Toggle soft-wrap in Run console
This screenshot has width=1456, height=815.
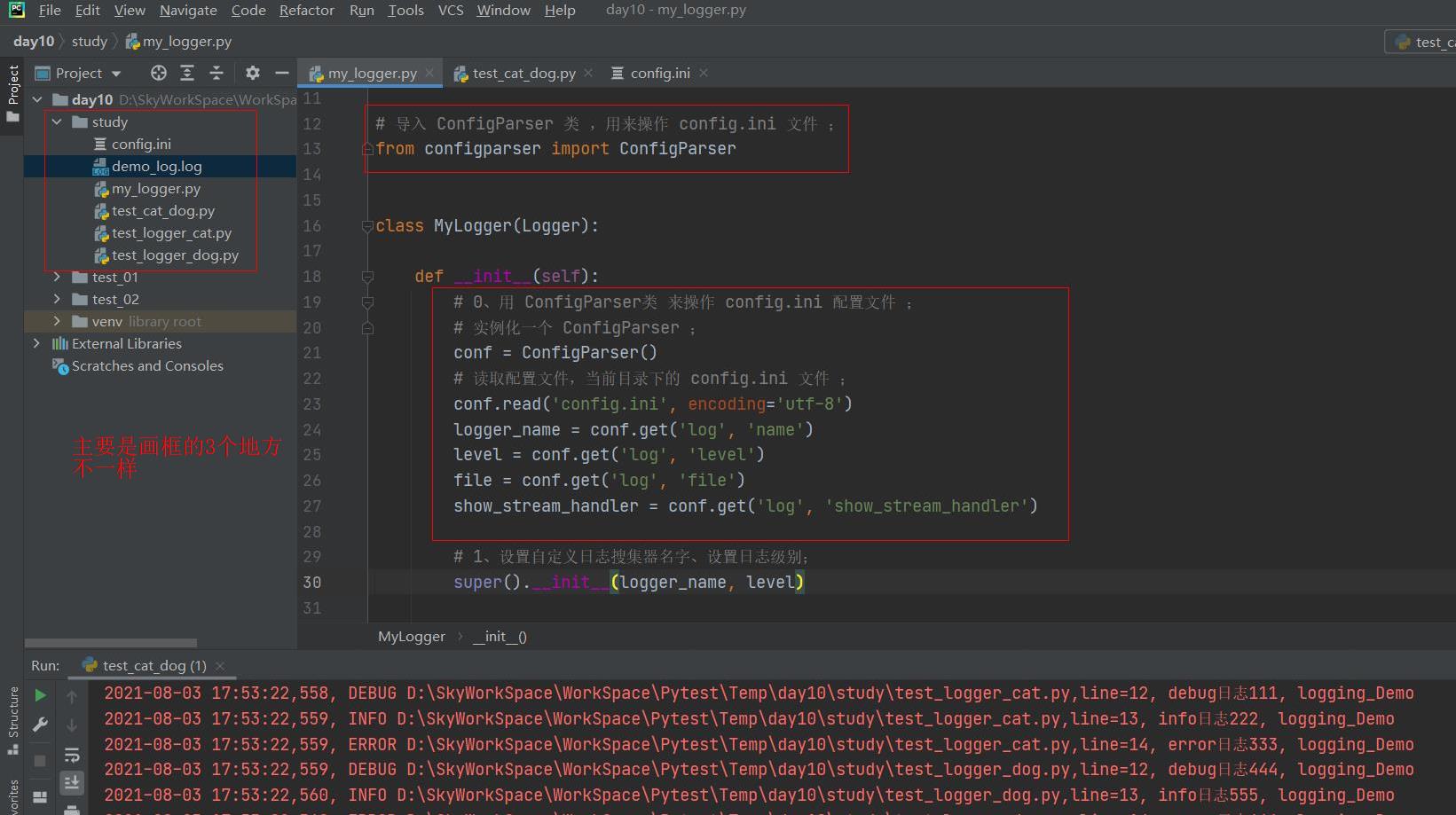point(72,755)
